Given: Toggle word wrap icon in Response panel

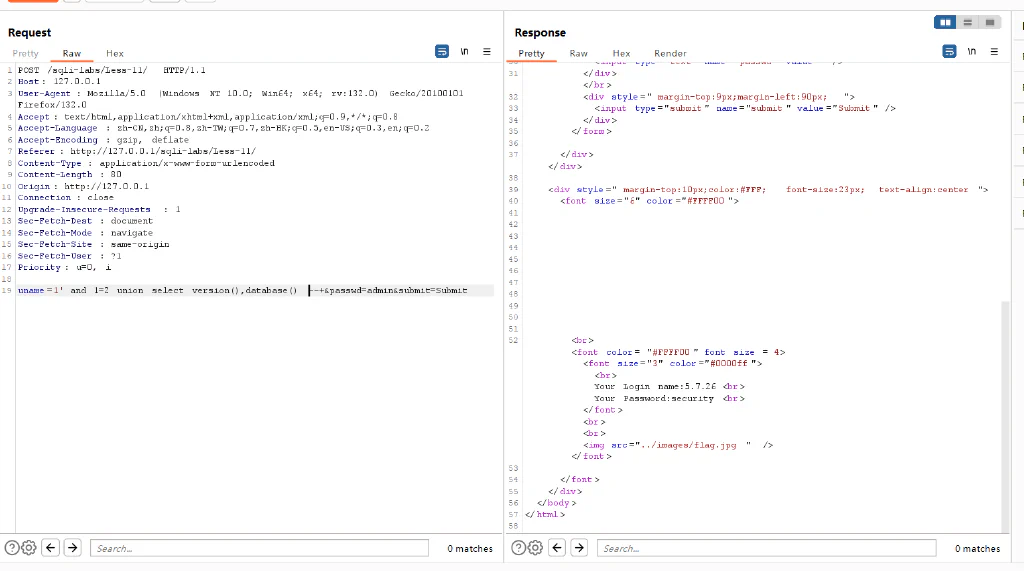Looking at the screenshot, I should tap(950, 51).
